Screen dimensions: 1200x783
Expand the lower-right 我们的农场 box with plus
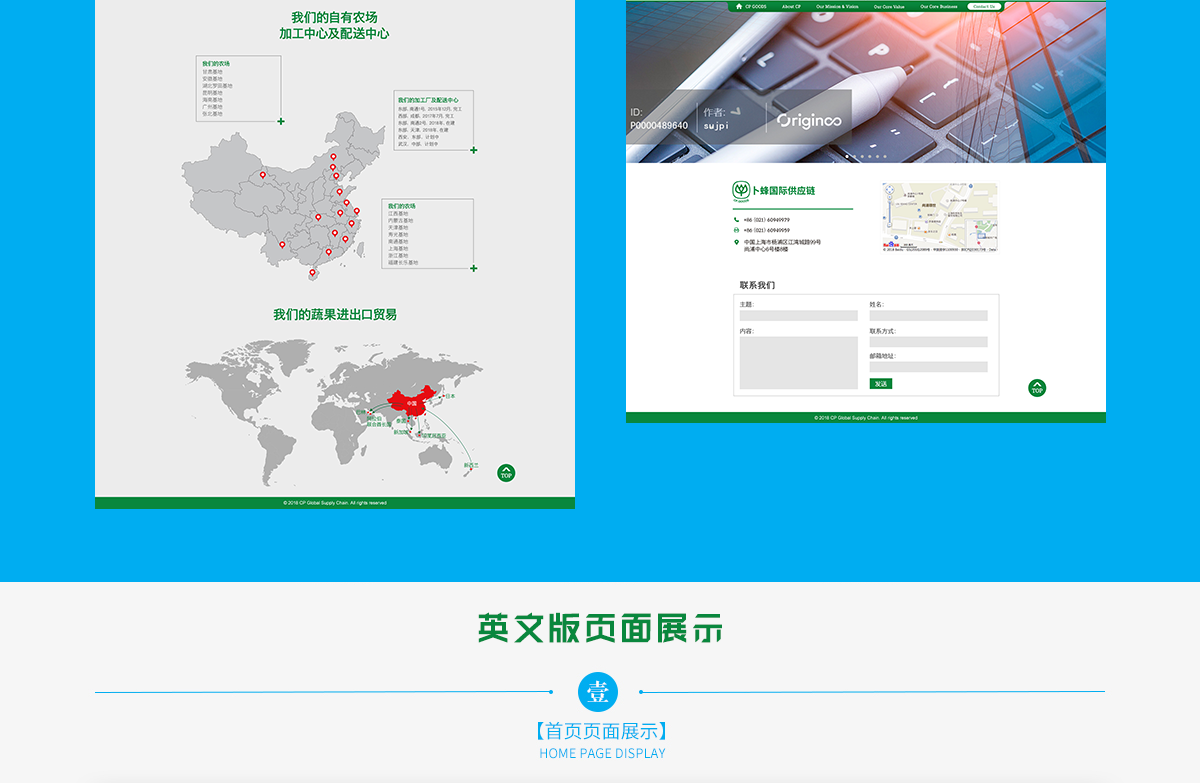(474, 268)
